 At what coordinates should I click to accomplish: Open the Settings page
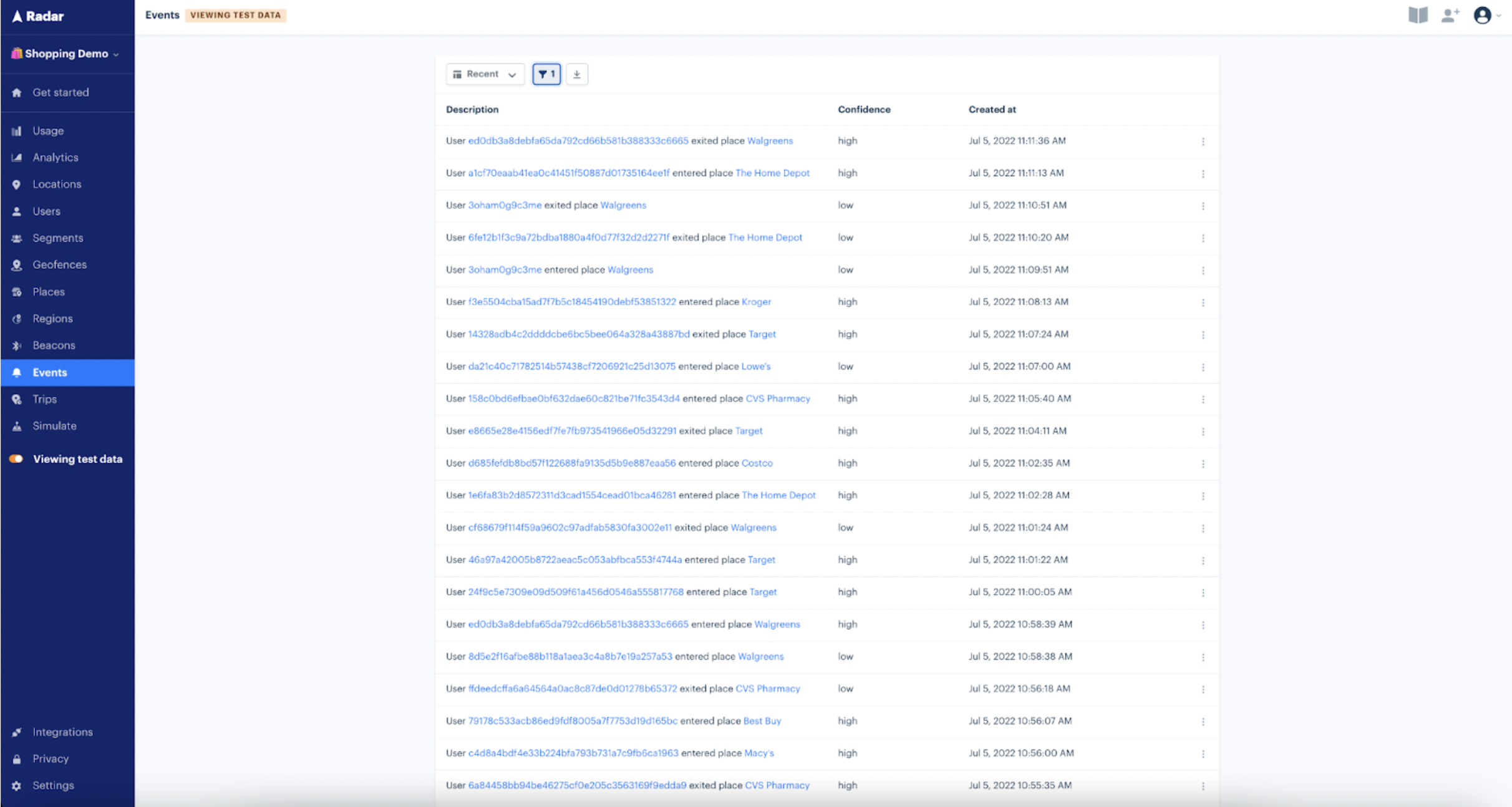coord(53,786)
